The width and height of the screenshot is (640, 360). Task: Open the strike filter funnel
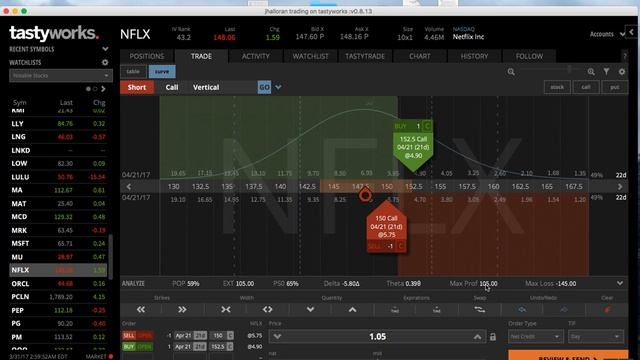point(607,72)
